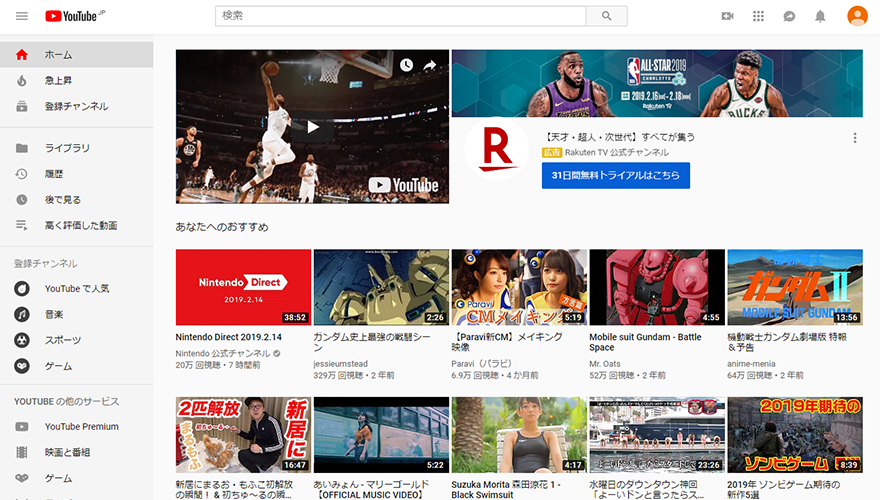
Task: Click the music note channel icon
Action: point(22,314)
